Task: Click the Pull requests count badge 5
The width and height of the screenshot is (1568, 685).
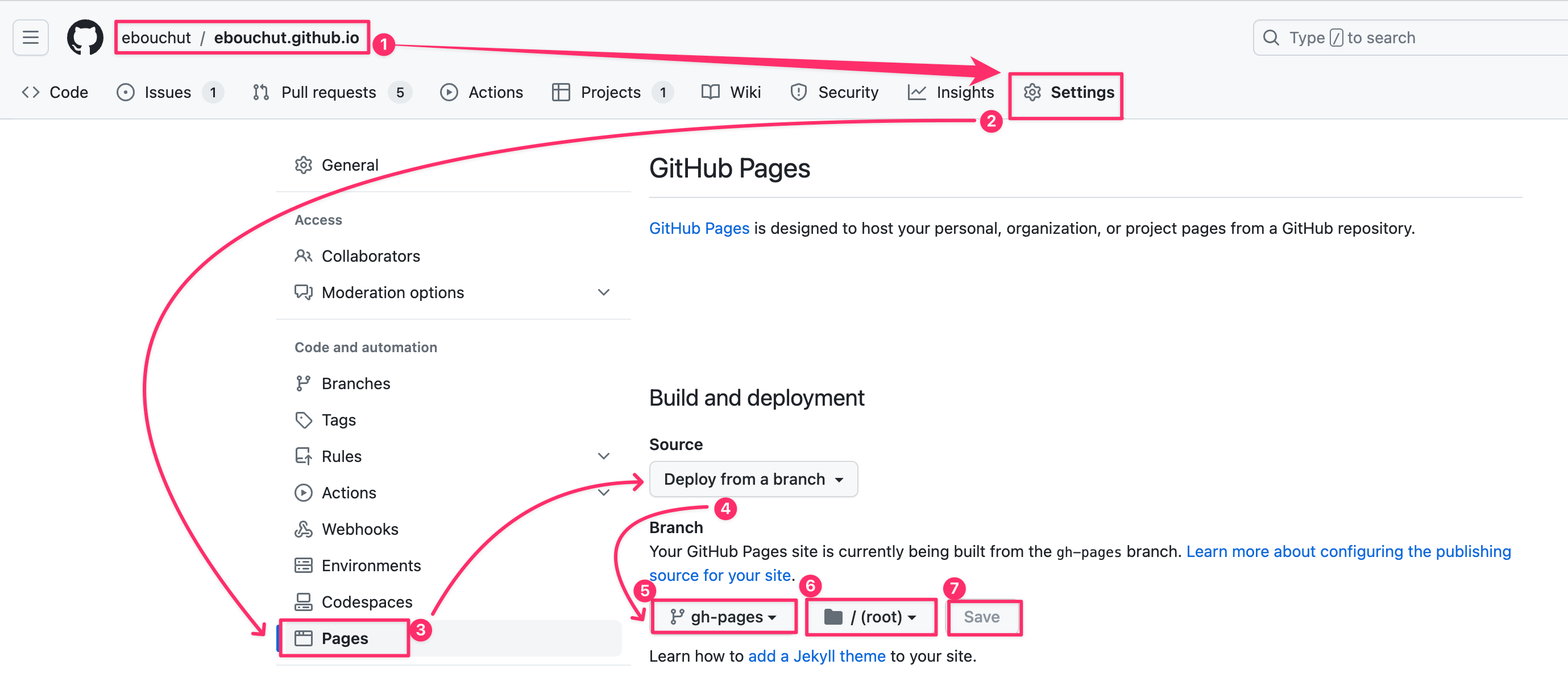Action: click(400, 92)
